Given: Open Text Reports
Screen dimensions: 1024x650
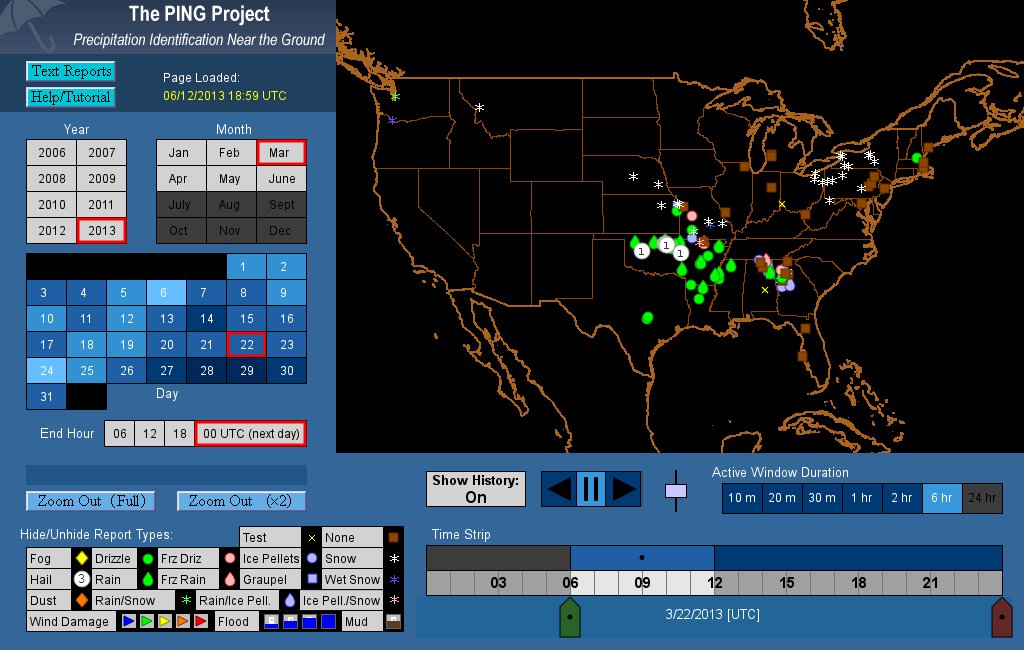Looking at the screenshot, I should (70, 71).
